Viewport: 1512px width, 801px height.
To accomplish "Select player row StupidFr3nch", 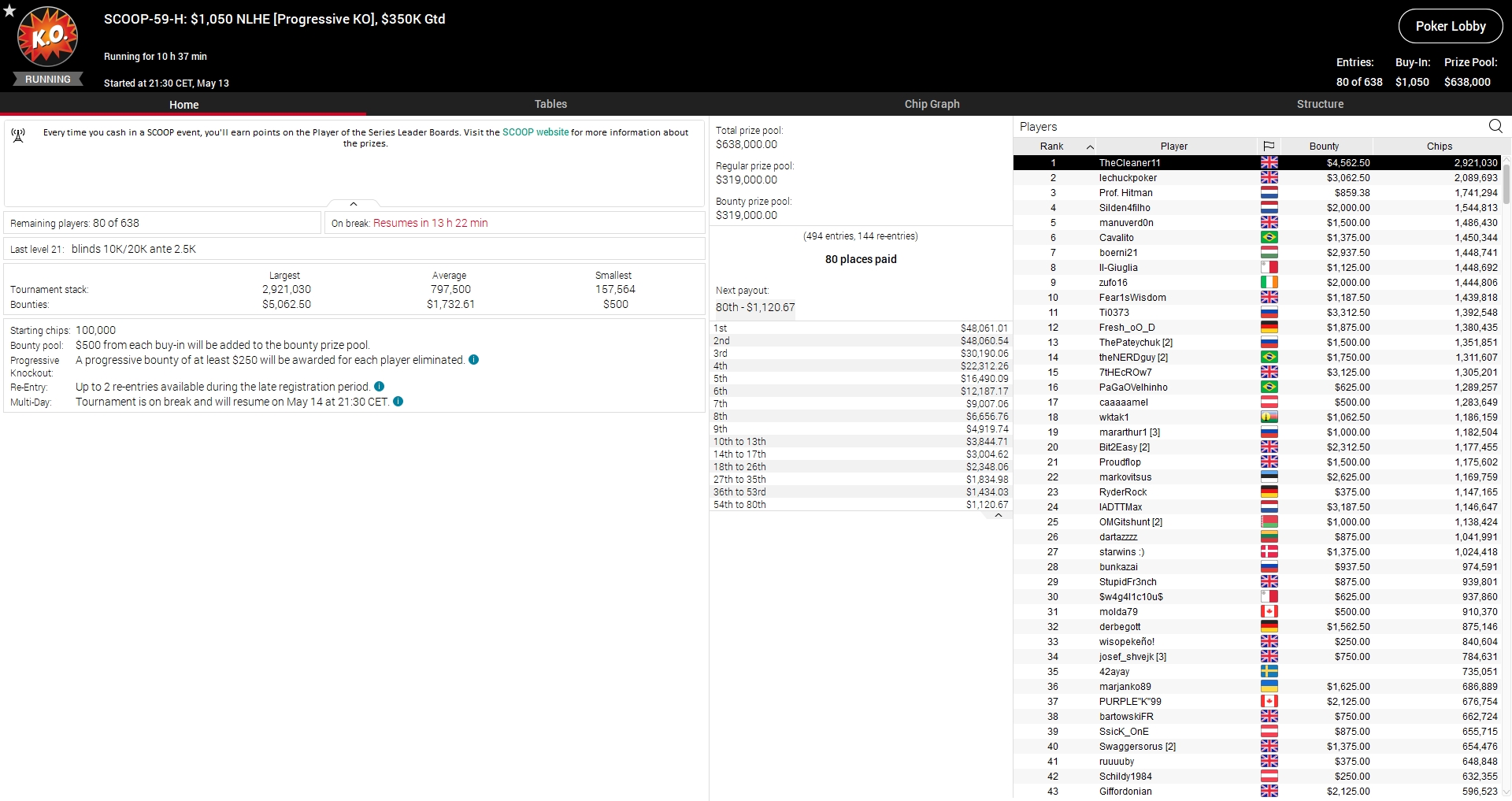I will click(x=1257, y=581).
